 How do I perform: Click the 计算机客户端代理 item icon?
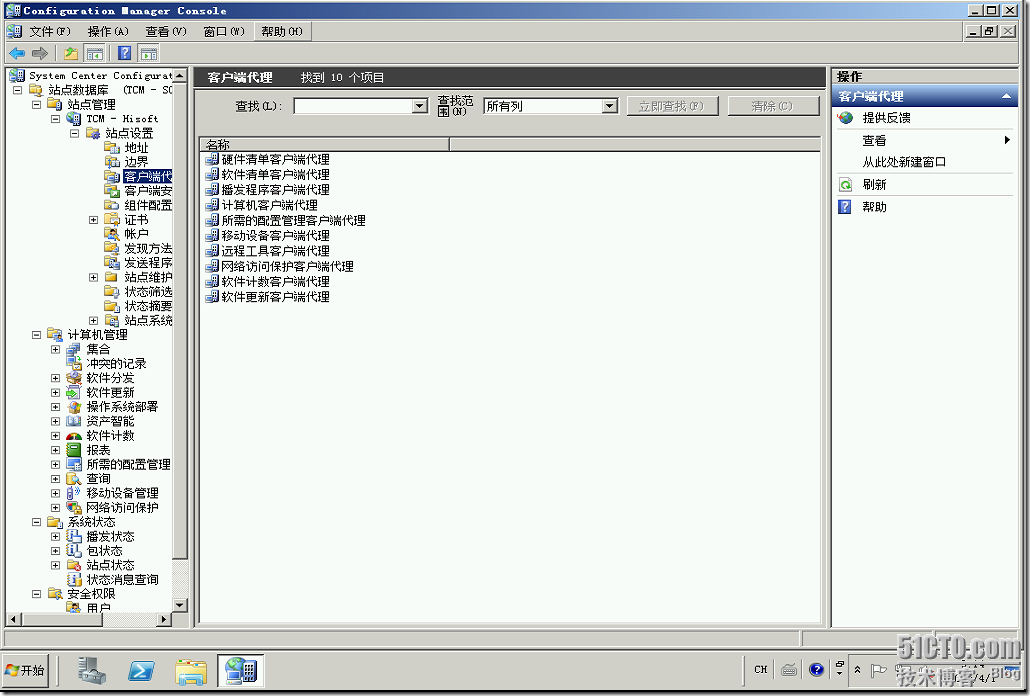212,205
